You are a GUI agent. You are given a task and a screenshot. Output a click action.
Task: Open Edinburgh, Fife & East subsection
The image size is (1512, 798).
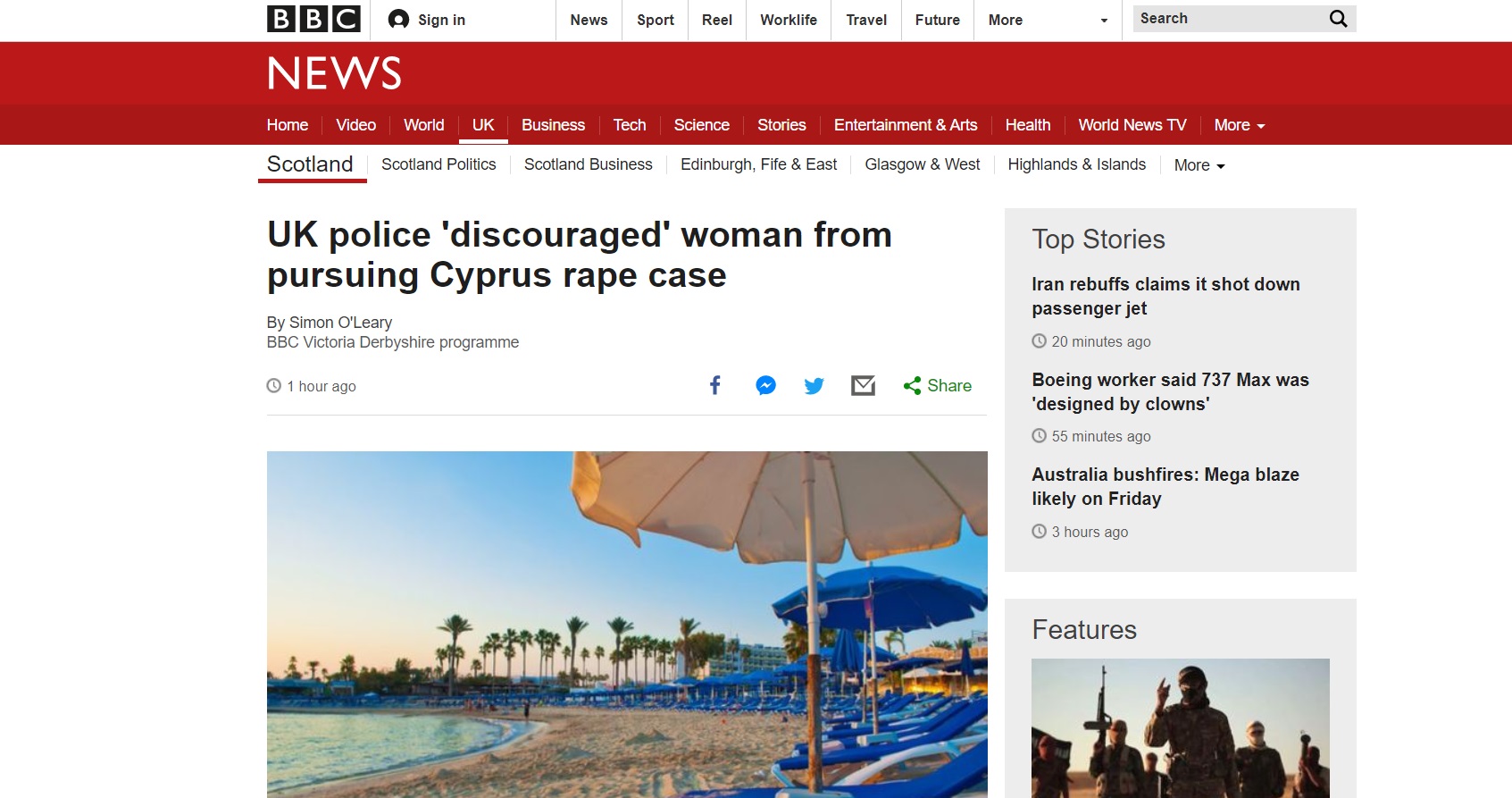click(x=758, y=164)
